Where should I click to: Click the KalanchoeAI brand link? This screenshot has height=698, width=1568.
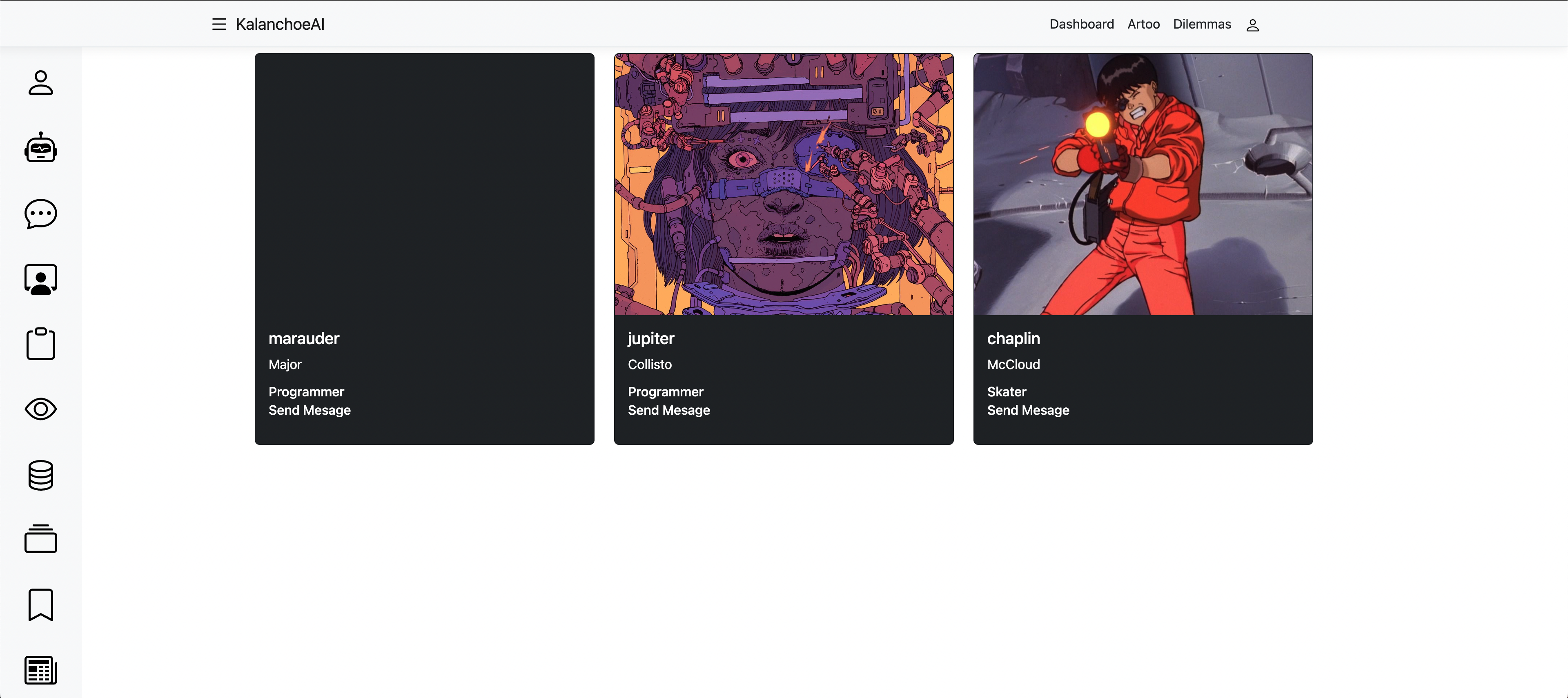pyautogui.click(x=280, y=24)
